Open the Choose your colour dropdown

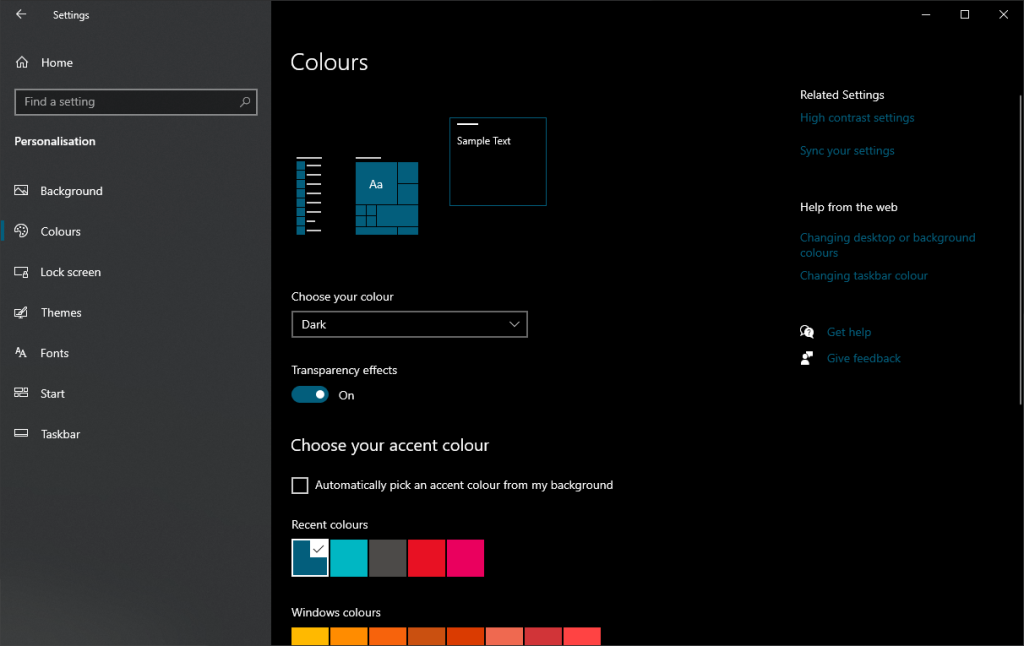pyautogui.click(x=409, y=324)
